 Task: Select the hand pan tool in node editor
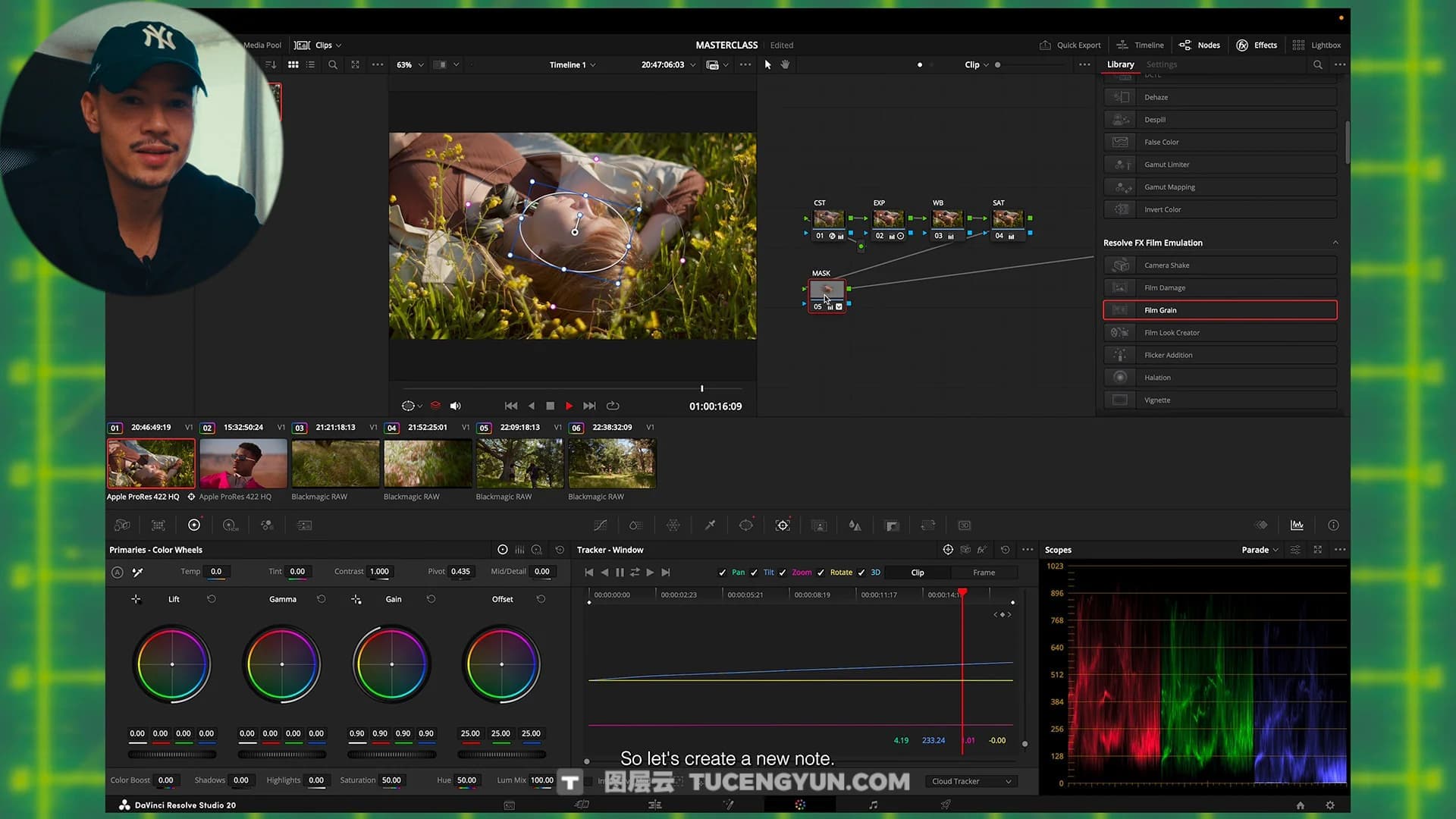pyautogui.click(x=785, y=64)
